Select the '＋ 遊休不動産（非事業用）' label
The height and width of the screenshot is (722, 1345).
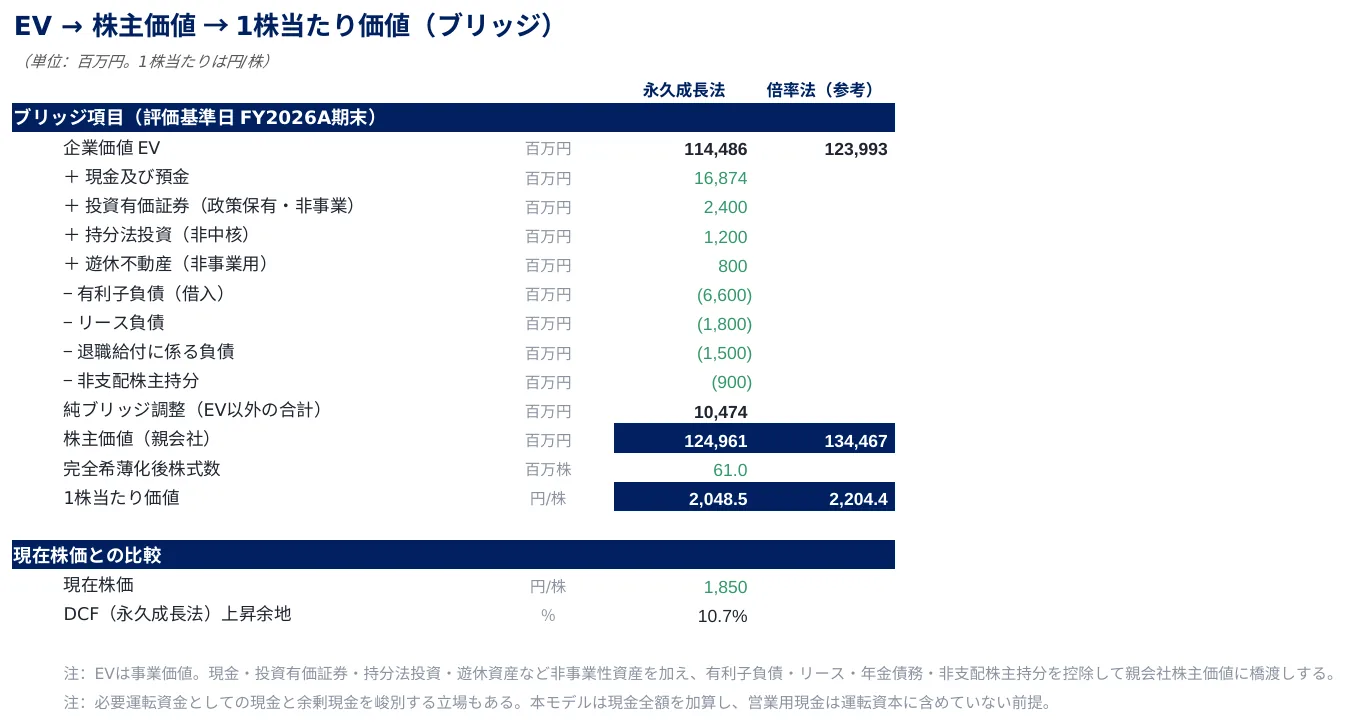(165, 264)
